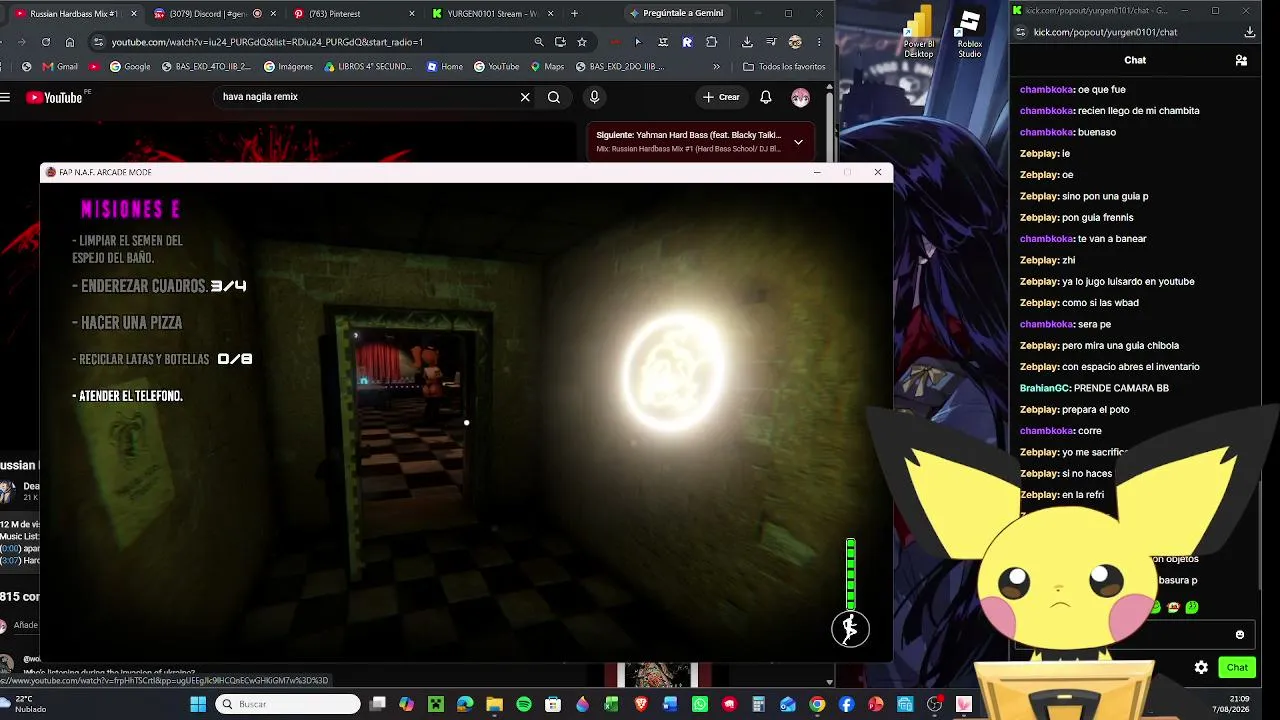Open the Kick chat settings gear

click(x=1201, y=667)
